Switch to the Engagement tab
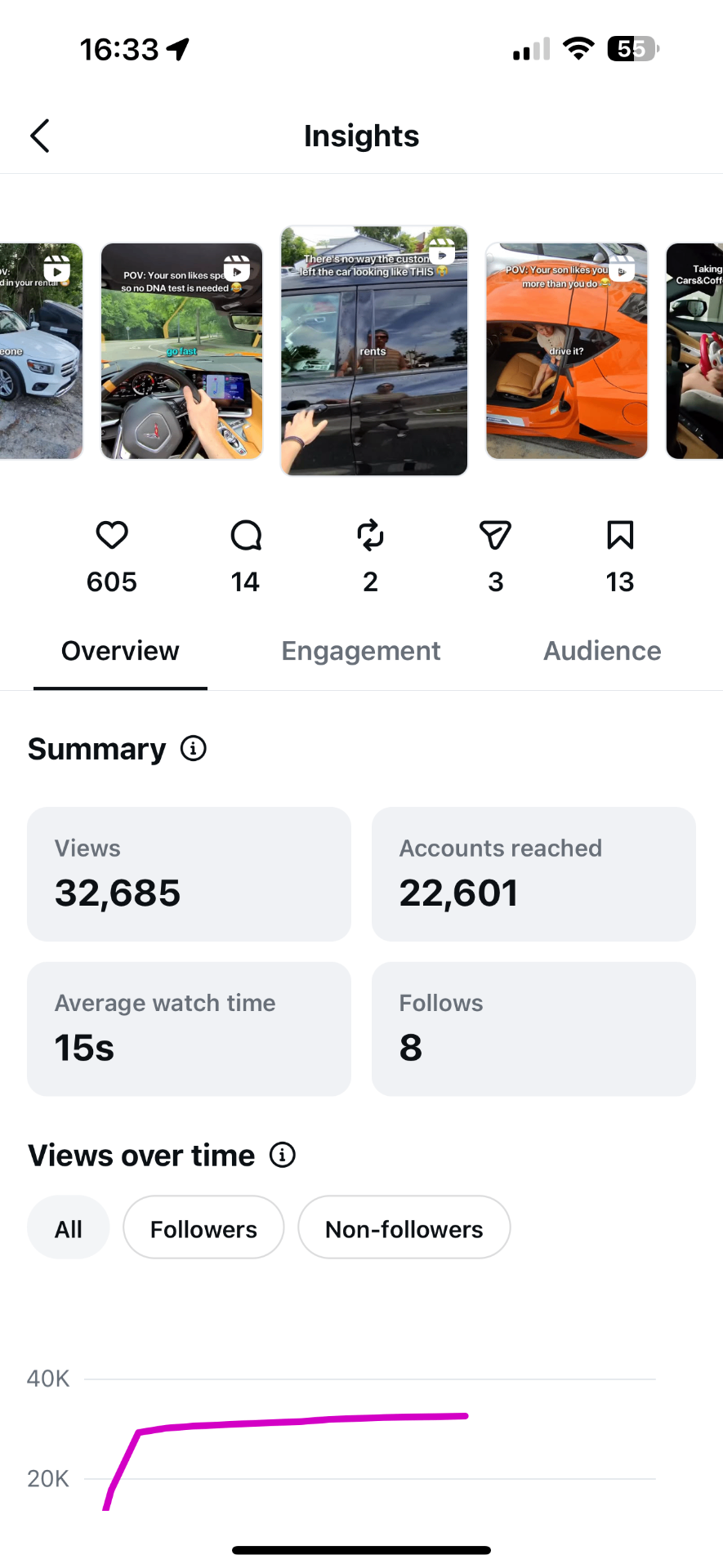 (x=361, y=651)
